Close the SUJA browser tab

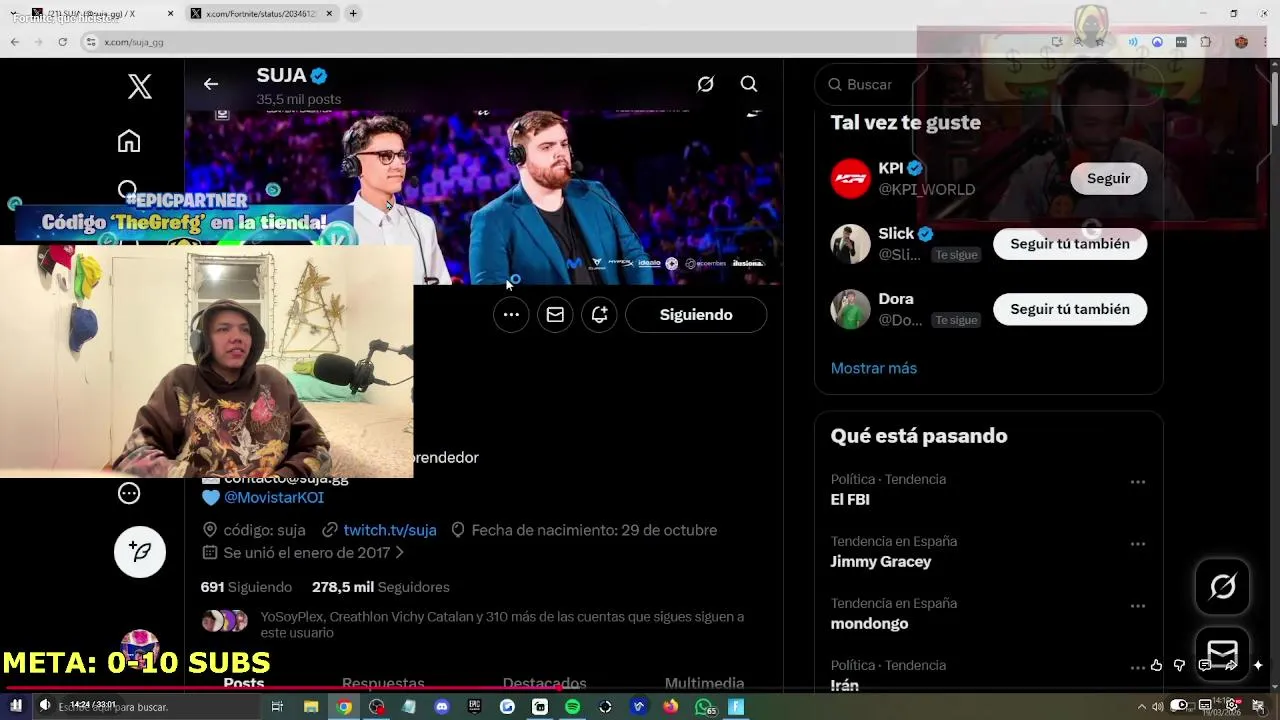pyautogui.click(x=170, y=14)
